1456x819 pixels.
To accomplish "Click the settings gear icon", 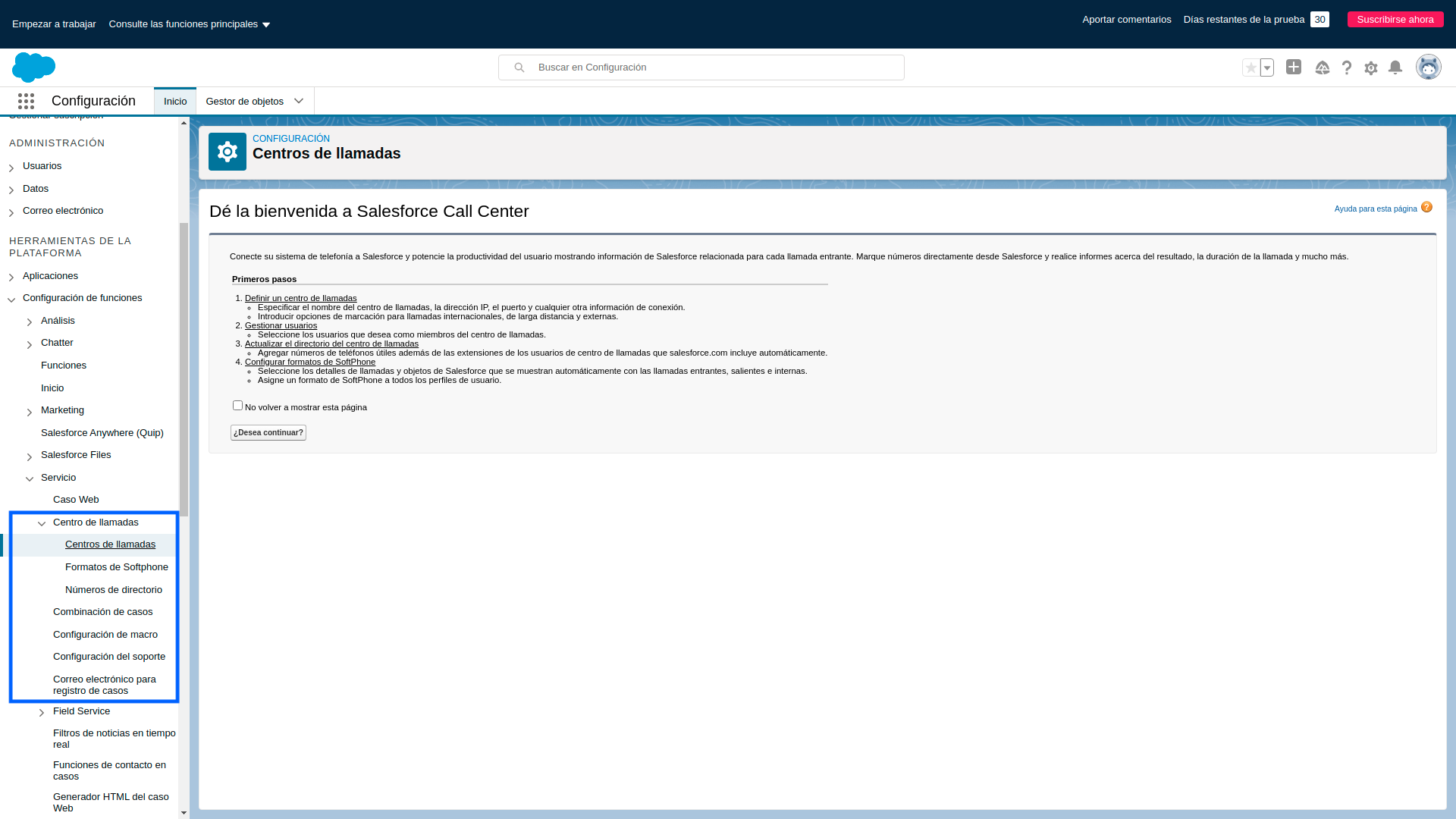I will [x=1371, y=67].
